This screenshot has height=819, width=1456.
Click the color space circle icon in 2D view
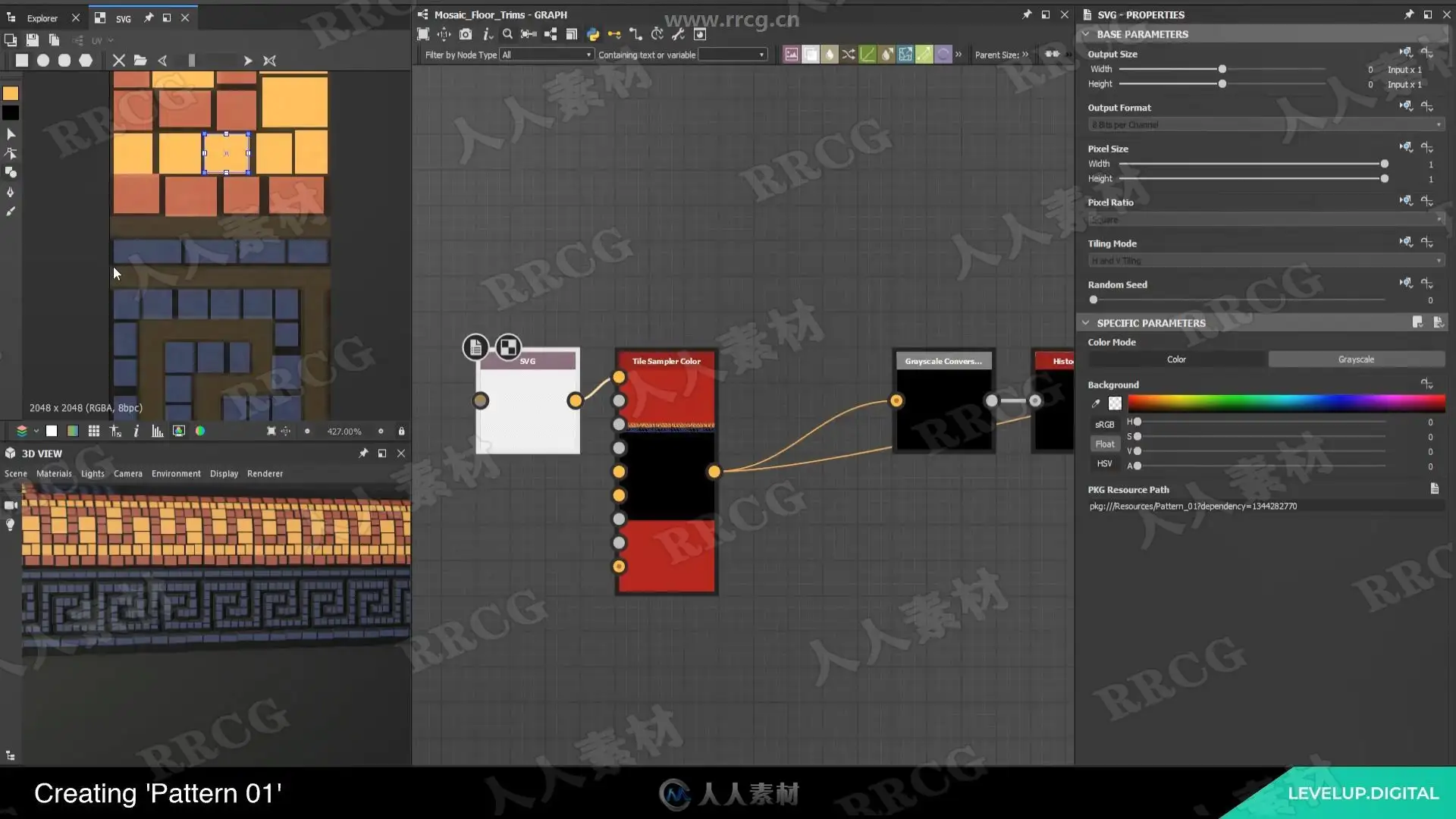click(x=200, y=431)
